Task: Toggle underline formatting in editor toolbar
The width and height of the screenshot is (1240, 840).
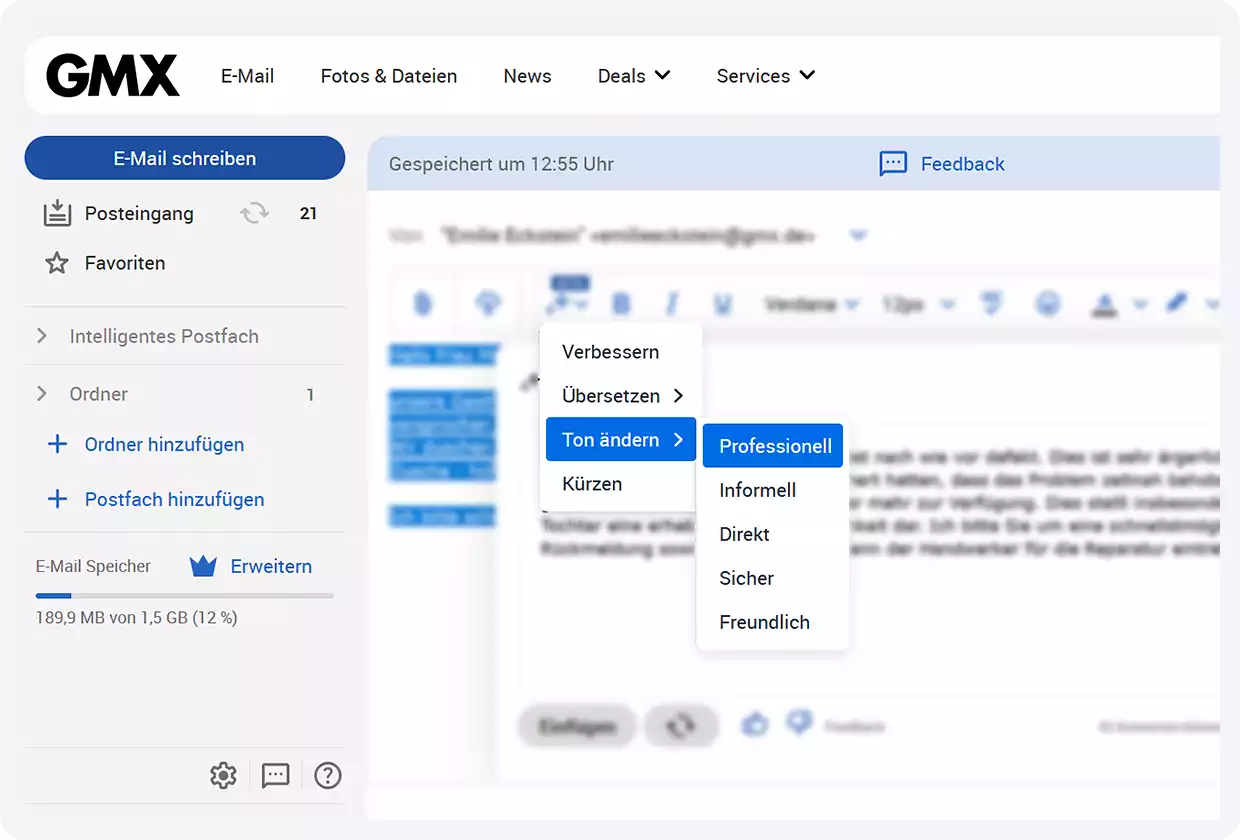Action: tap(722, 304)
